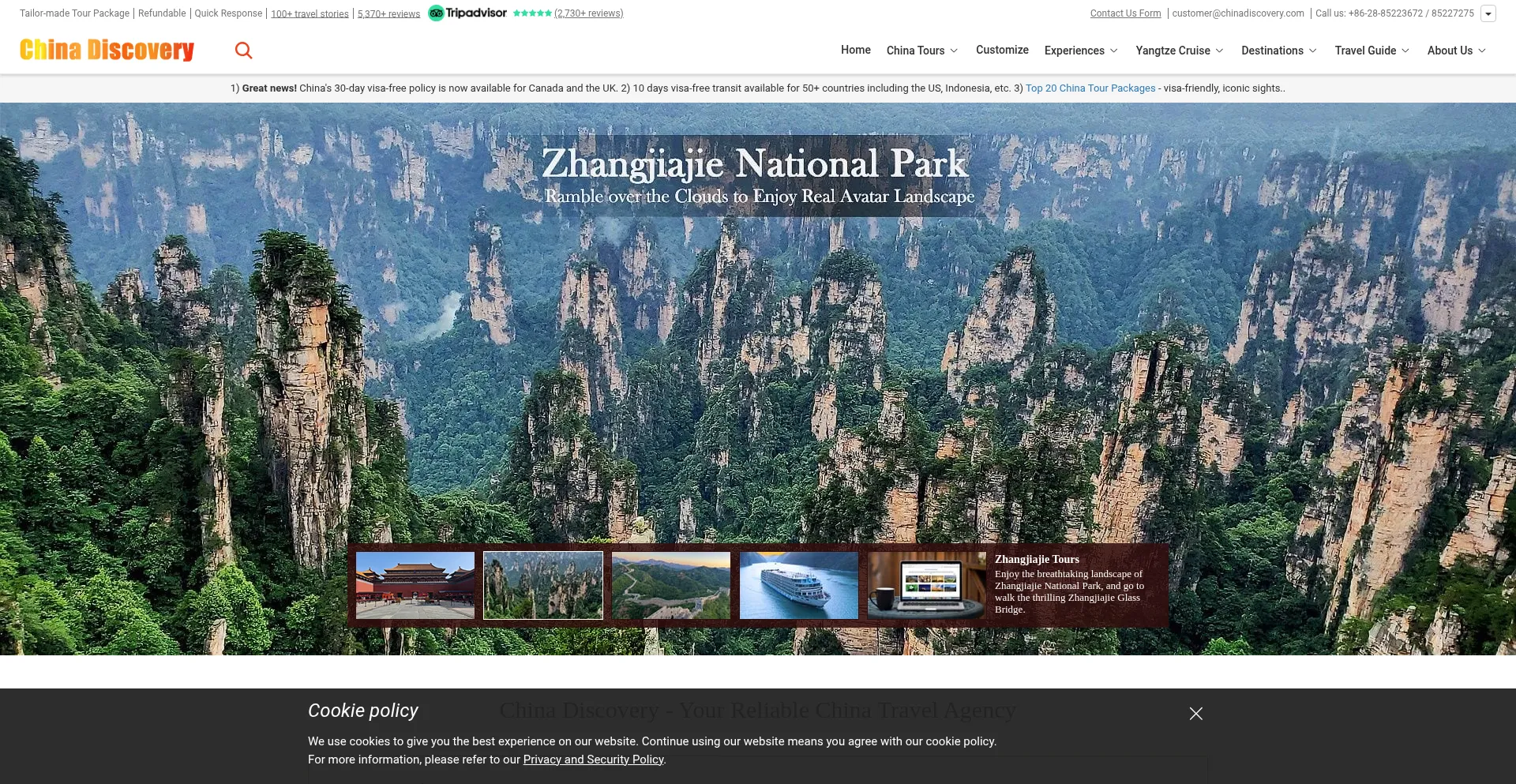
Task: Click the Tripadvisor five-star rating
Action: 532,13
